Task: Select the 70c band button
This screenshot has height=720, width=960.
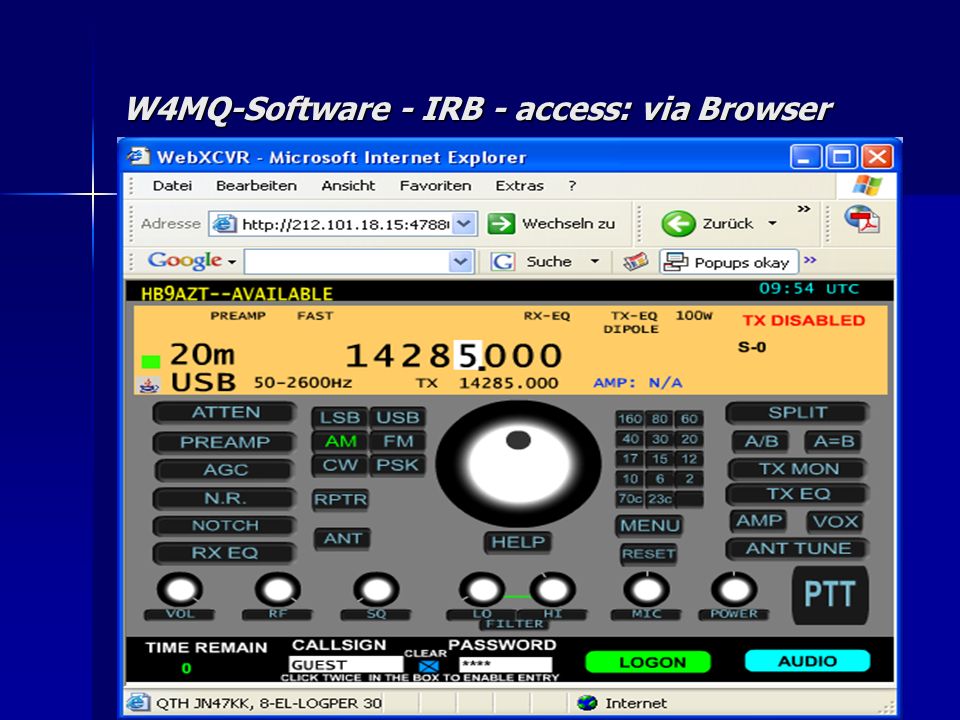Action: point(629,499)
